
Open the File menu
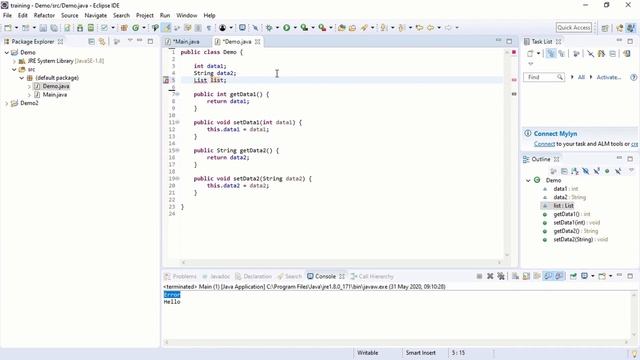click(x=7, y=16)
